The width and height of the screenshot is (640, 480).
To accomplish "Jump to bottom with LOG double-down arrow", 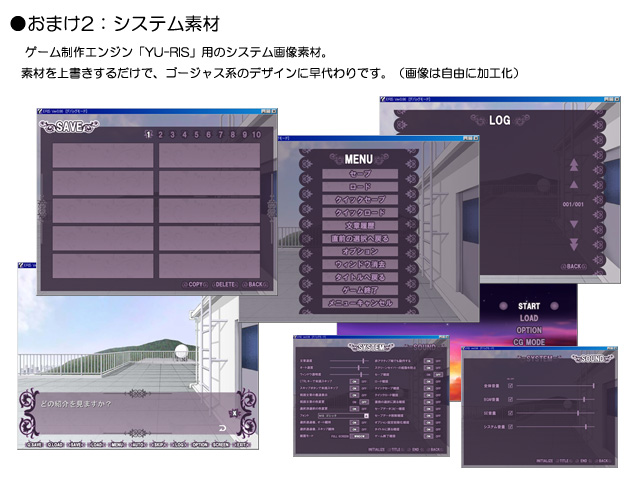I will (x=574, y=244).
